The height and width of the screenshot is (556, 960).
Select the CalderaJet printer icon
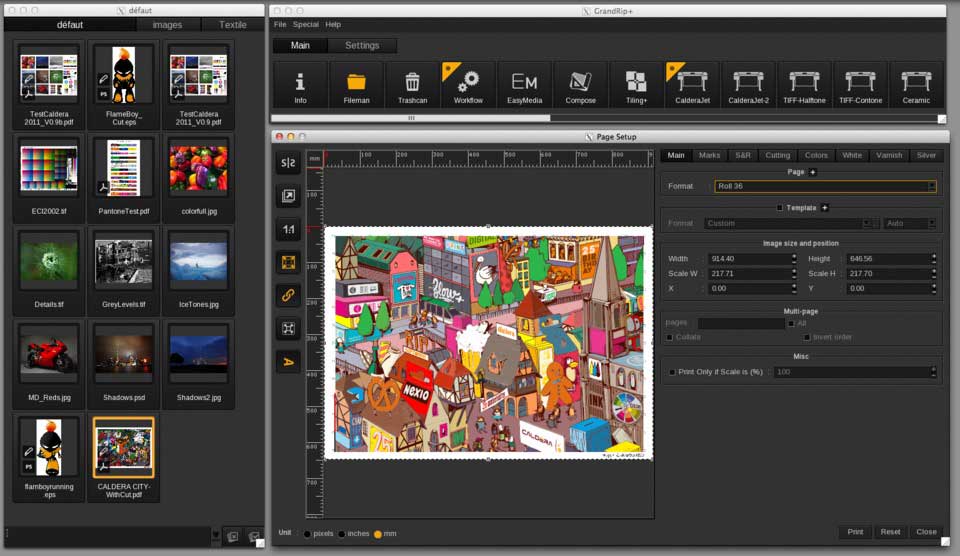pyautogui.click(x=692, y=85)
